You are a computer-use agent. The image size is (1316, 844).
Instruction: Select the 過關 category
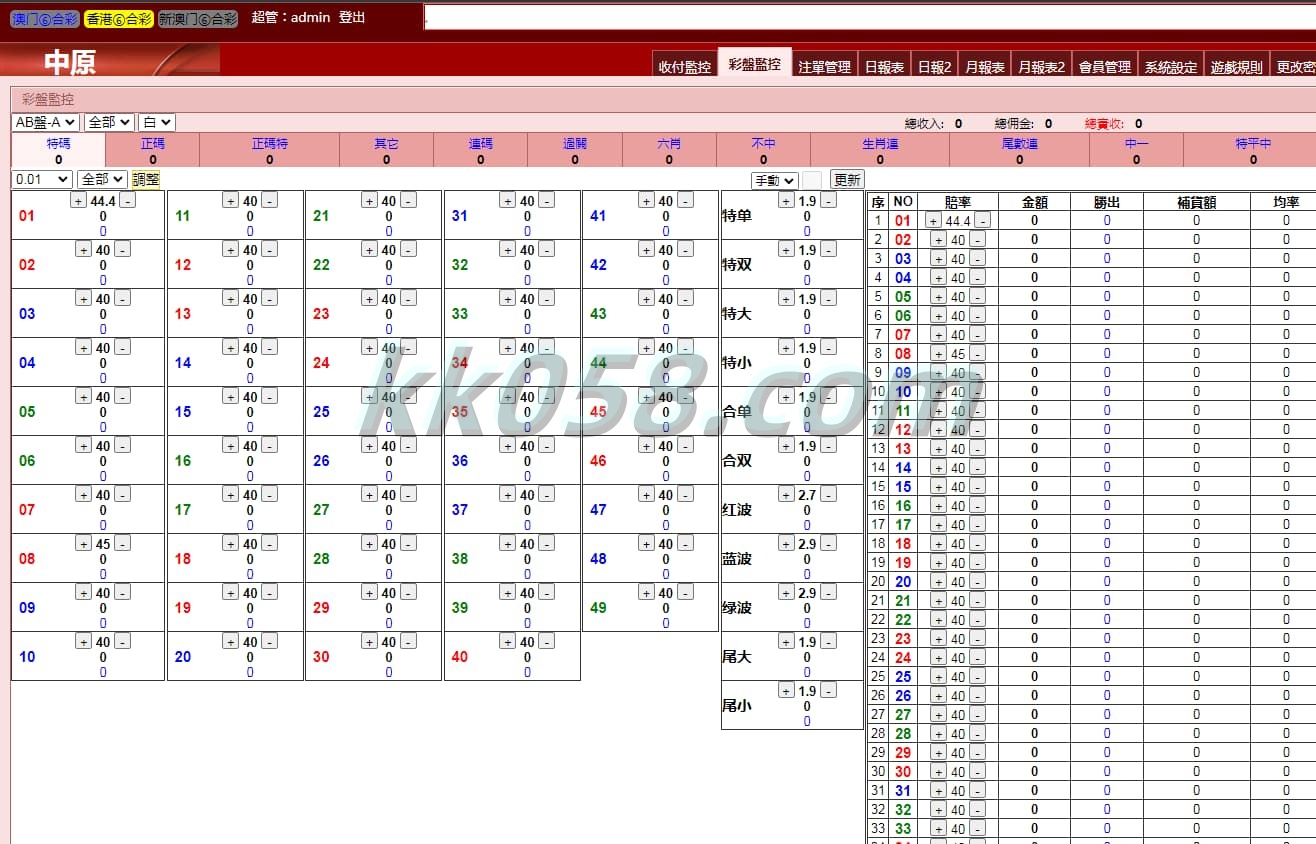(x=575, y=144)
